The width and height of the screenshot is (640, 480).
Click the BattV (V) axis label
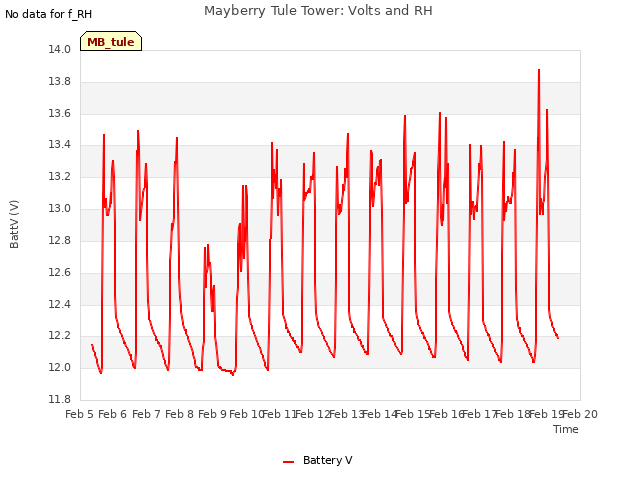[14, 224]
